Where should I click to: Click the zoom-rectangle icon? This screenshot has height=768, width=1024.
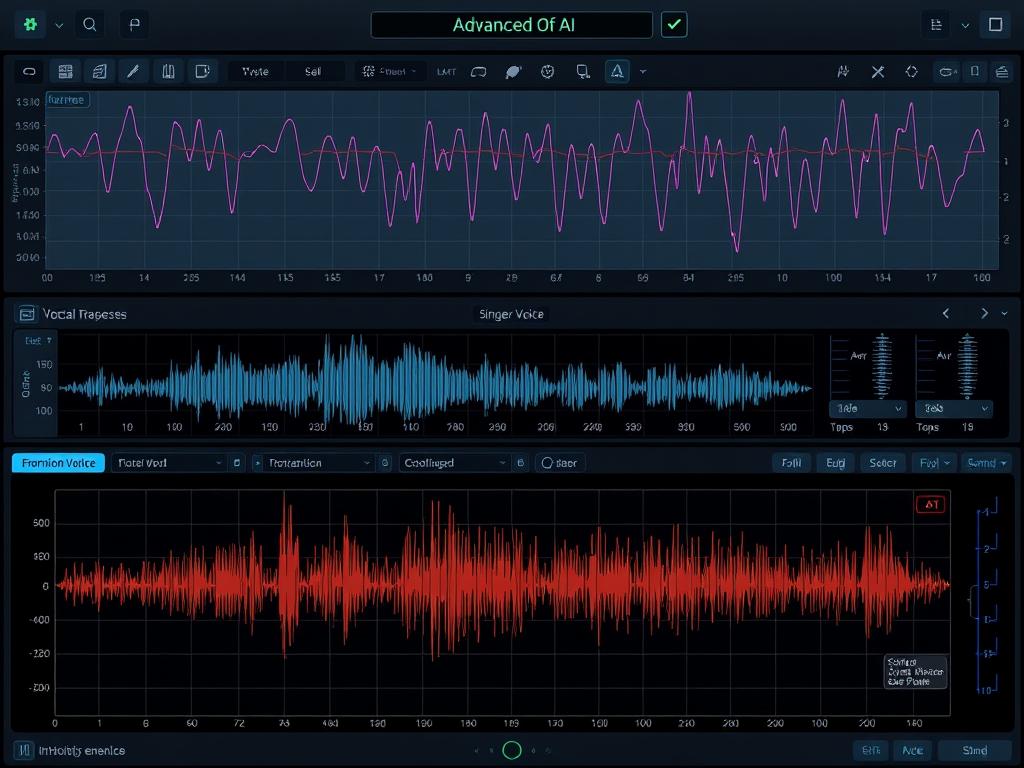point(583,72)
